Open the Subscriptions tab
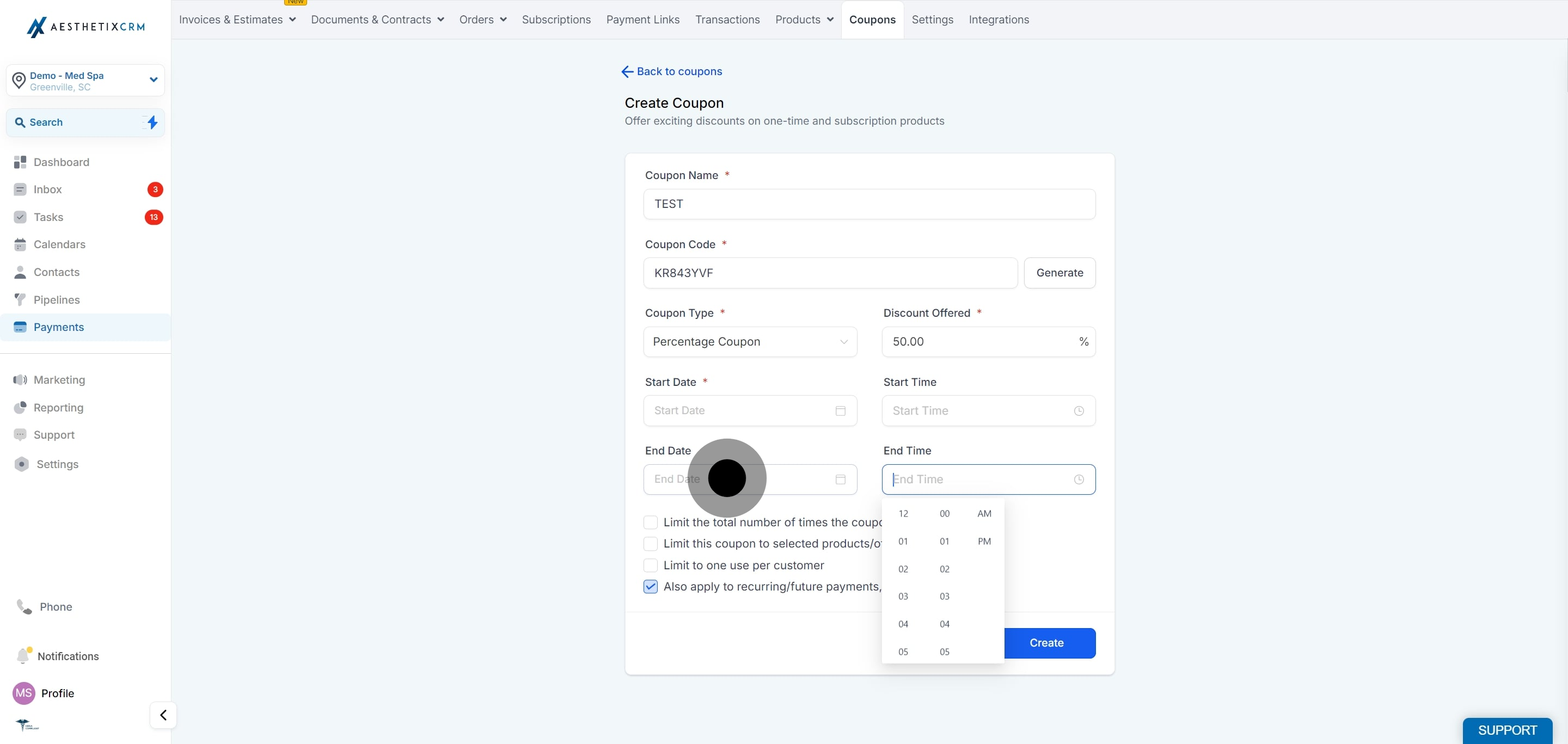The width and height of the screenshot is (1568, 744). coord(556,20)
